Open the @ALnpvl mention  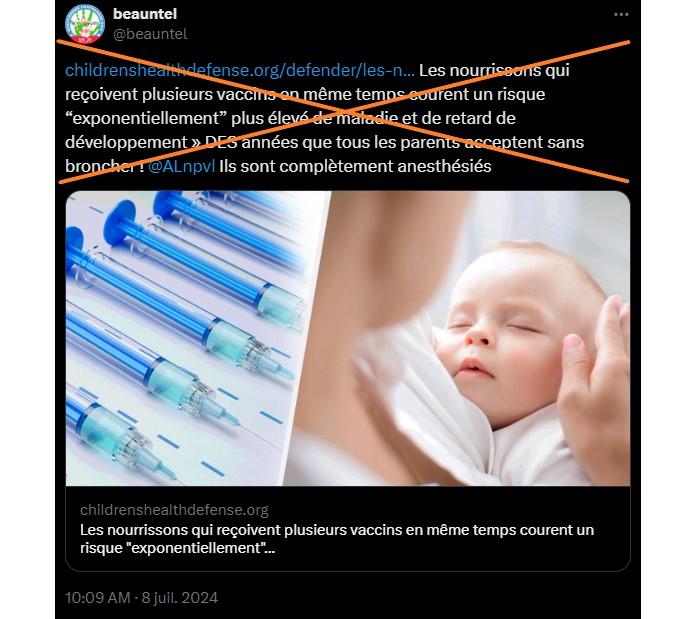pyautogui.click(x=182, y=166)
